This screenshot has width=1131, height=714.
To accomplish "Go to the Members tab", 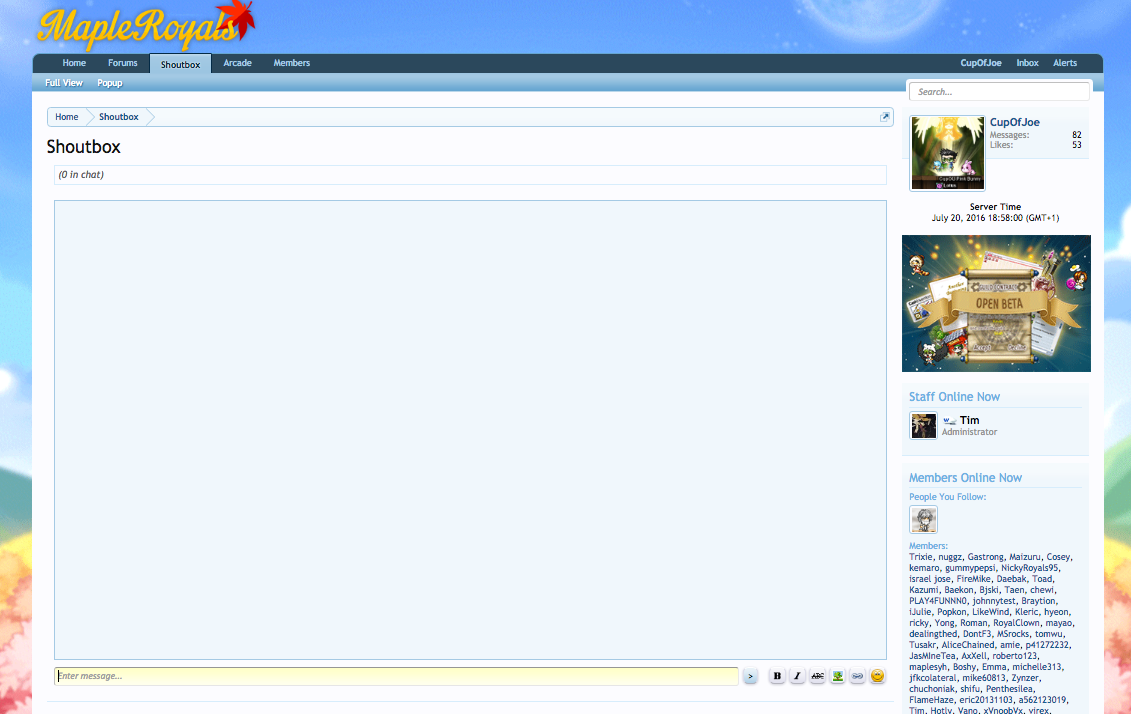I will [x=292, y=63].
